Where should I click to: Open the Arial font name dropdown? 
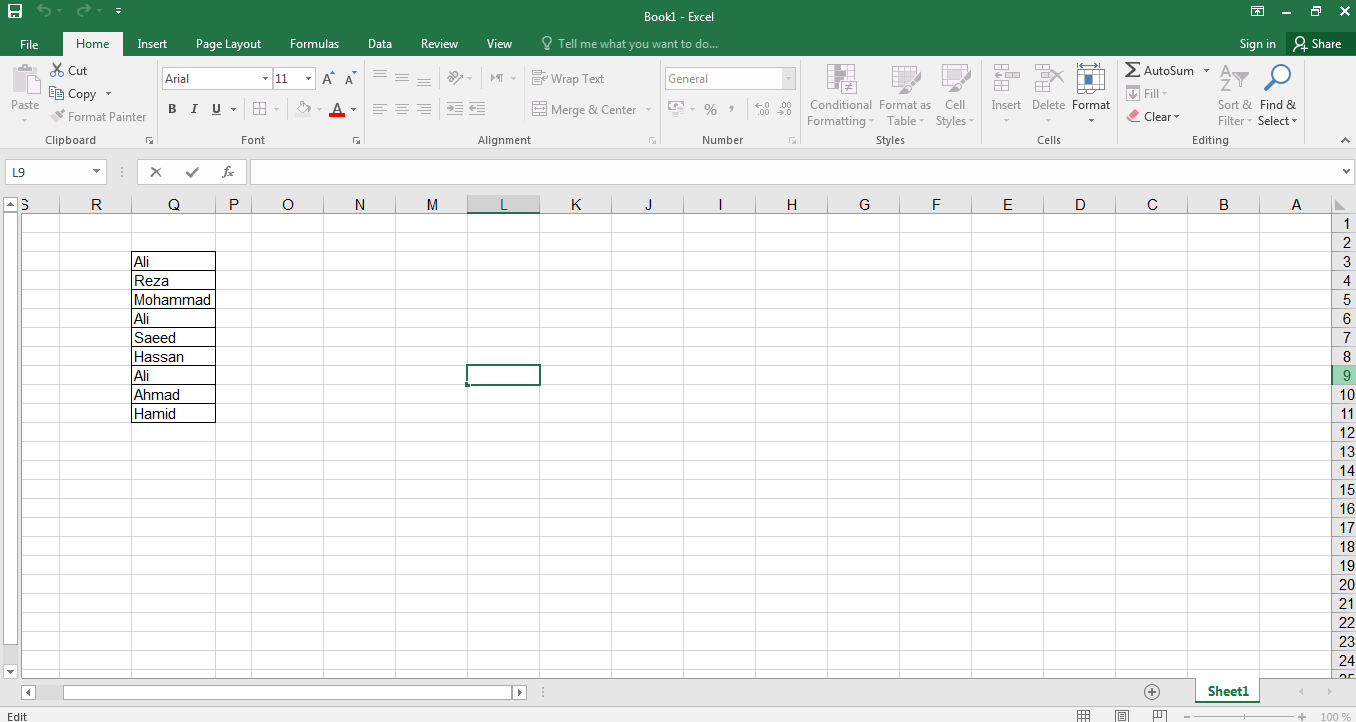[x=265, y=79]
